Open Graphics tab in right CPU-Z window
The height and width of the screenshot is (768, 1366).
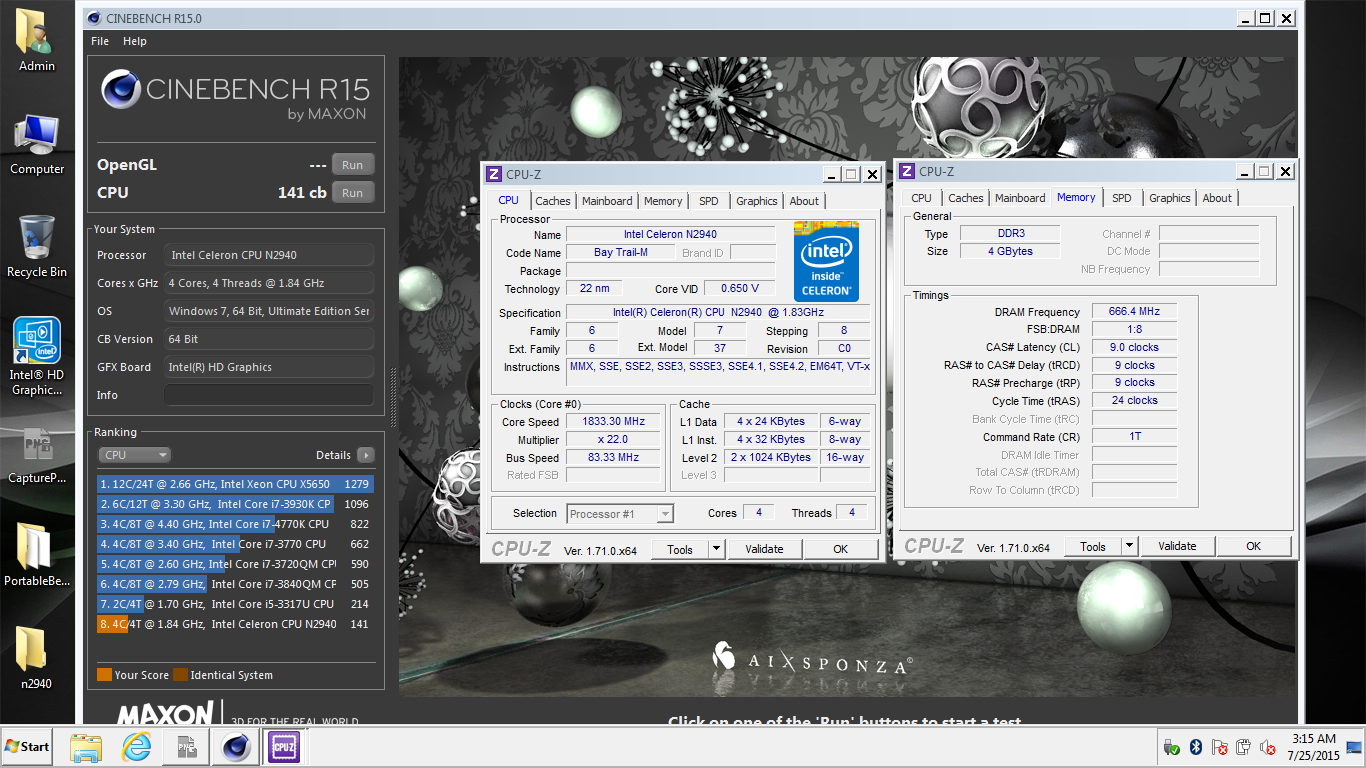click(1170, 198)
